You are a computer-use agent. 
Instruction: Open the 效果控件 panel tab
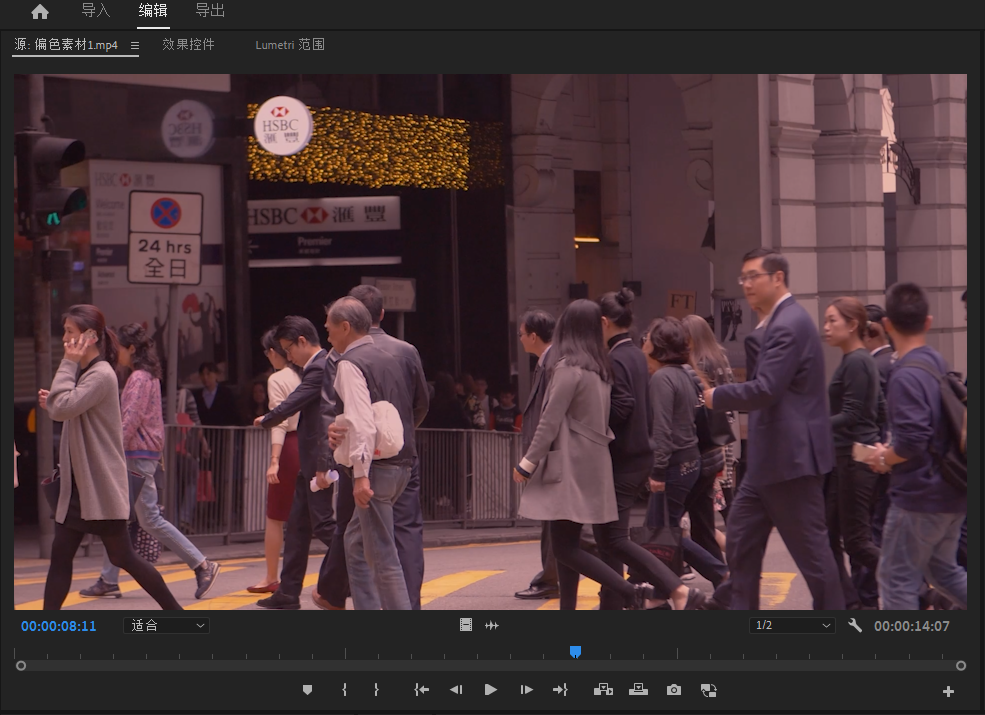point(188,45)
